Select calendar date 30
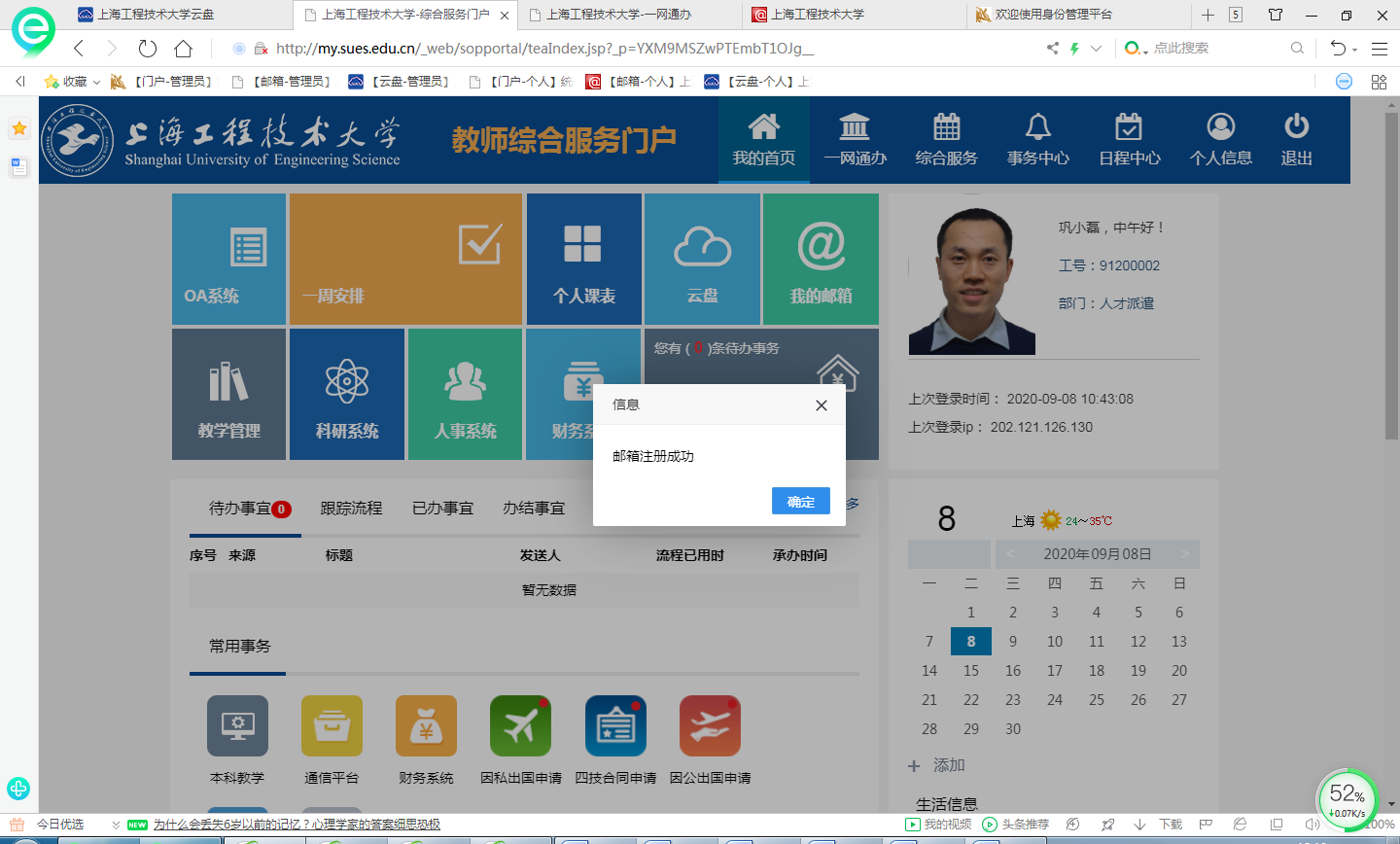The width and height of the screenshot is (1400, 844). pyautogui.click(x=1013, y=729)
